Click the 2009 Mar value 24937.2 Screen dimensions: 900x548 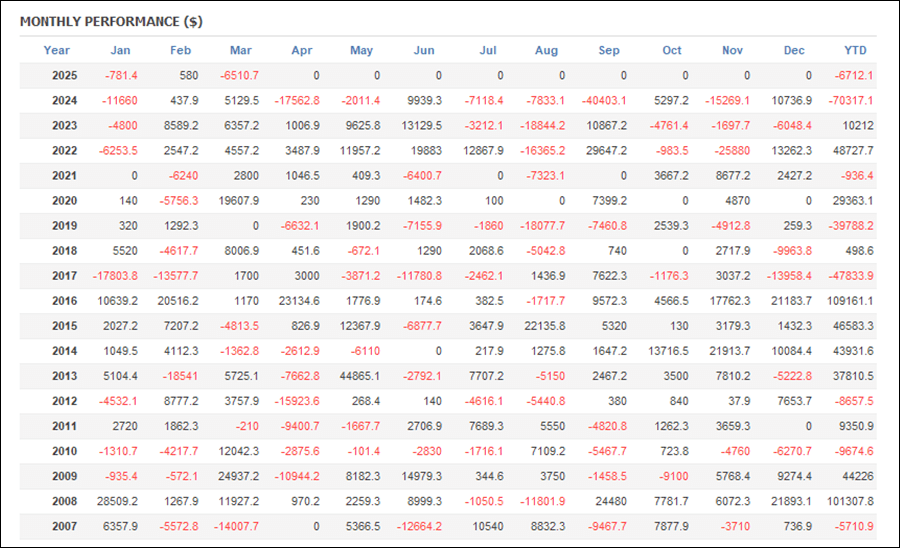238,476
